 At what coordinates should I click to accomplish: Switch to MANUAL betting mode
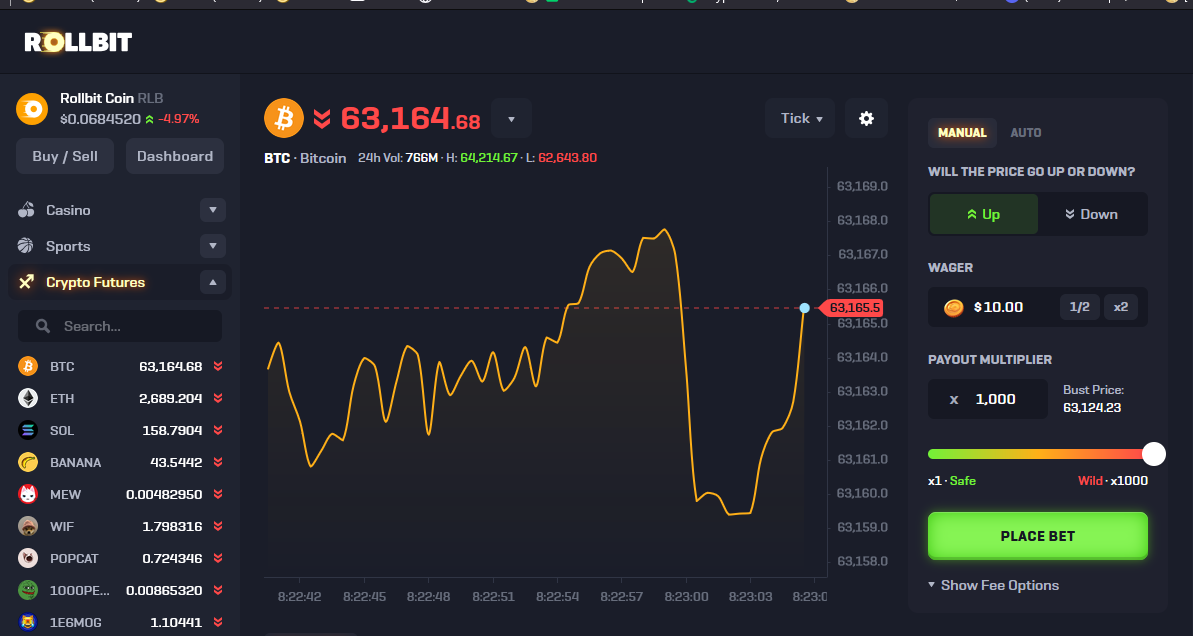(x=962, y=132)
